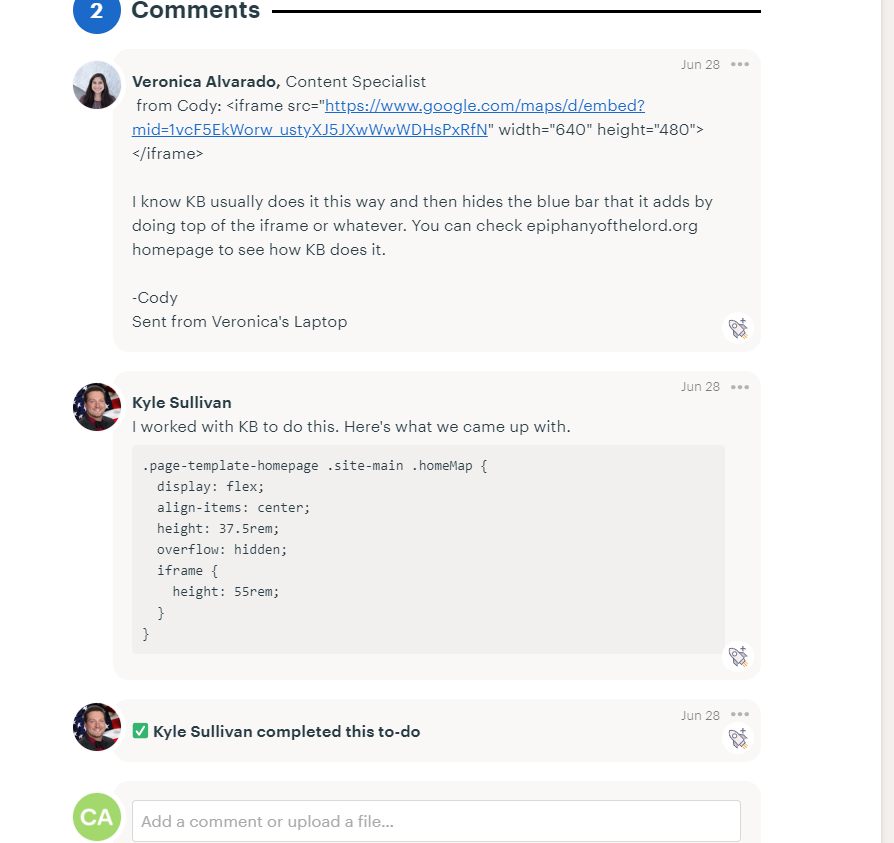Click rocket boost icon on Kyle's CSS comment
Viewport: 894px width, 843px height.
(738, 657)
